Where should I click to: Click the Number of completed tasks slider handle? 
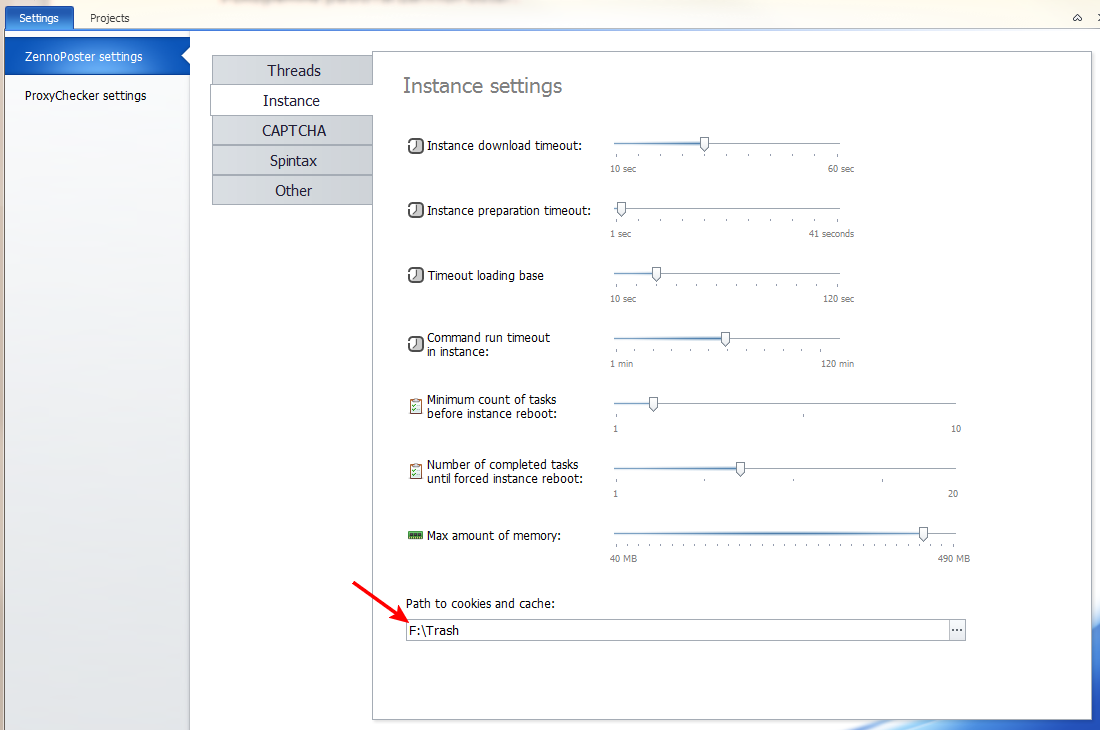click(740, 469)
